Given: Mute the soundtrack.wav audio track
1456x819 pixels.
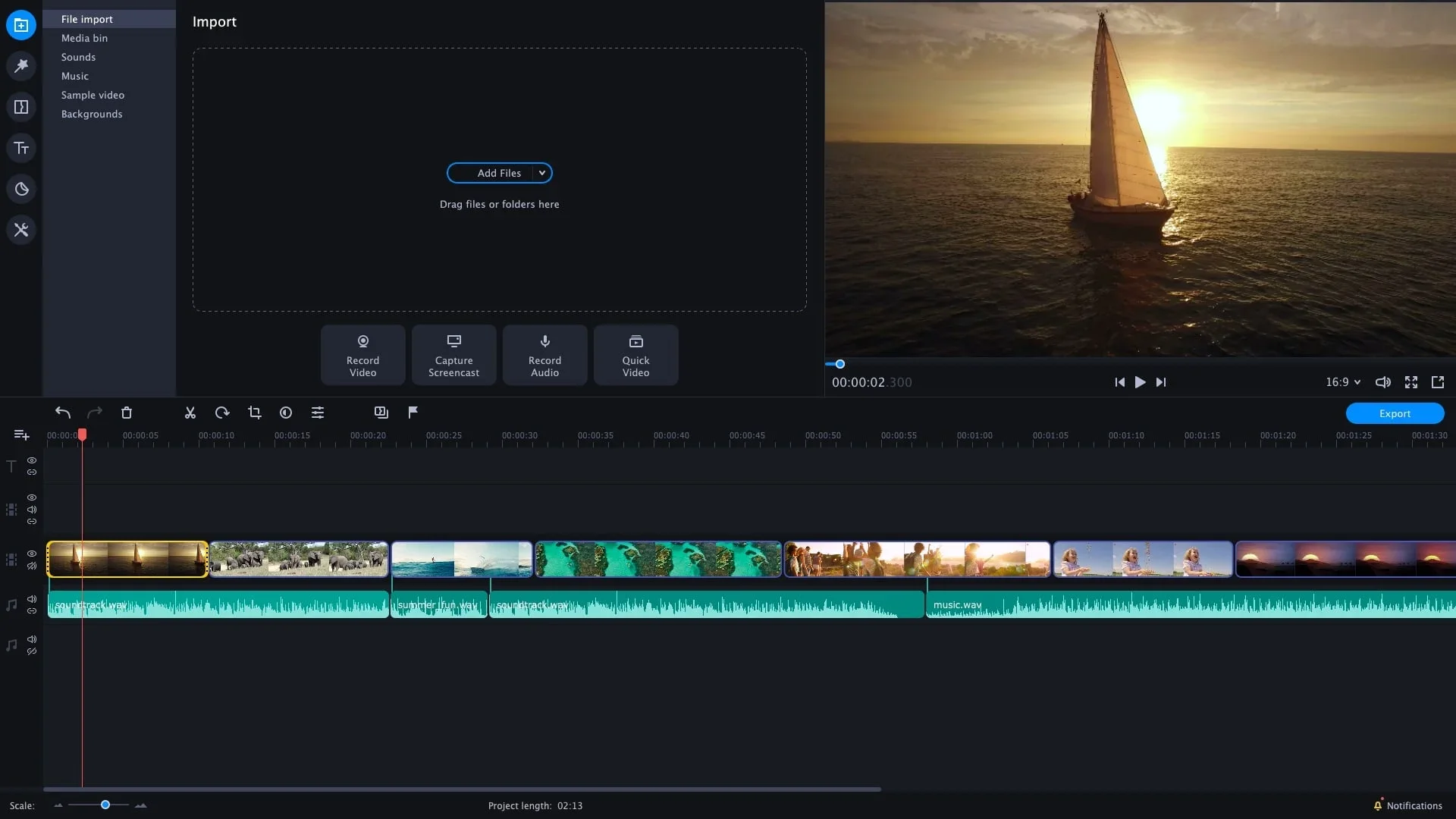Looking at the screenshot, I should [x=31, y=598].
